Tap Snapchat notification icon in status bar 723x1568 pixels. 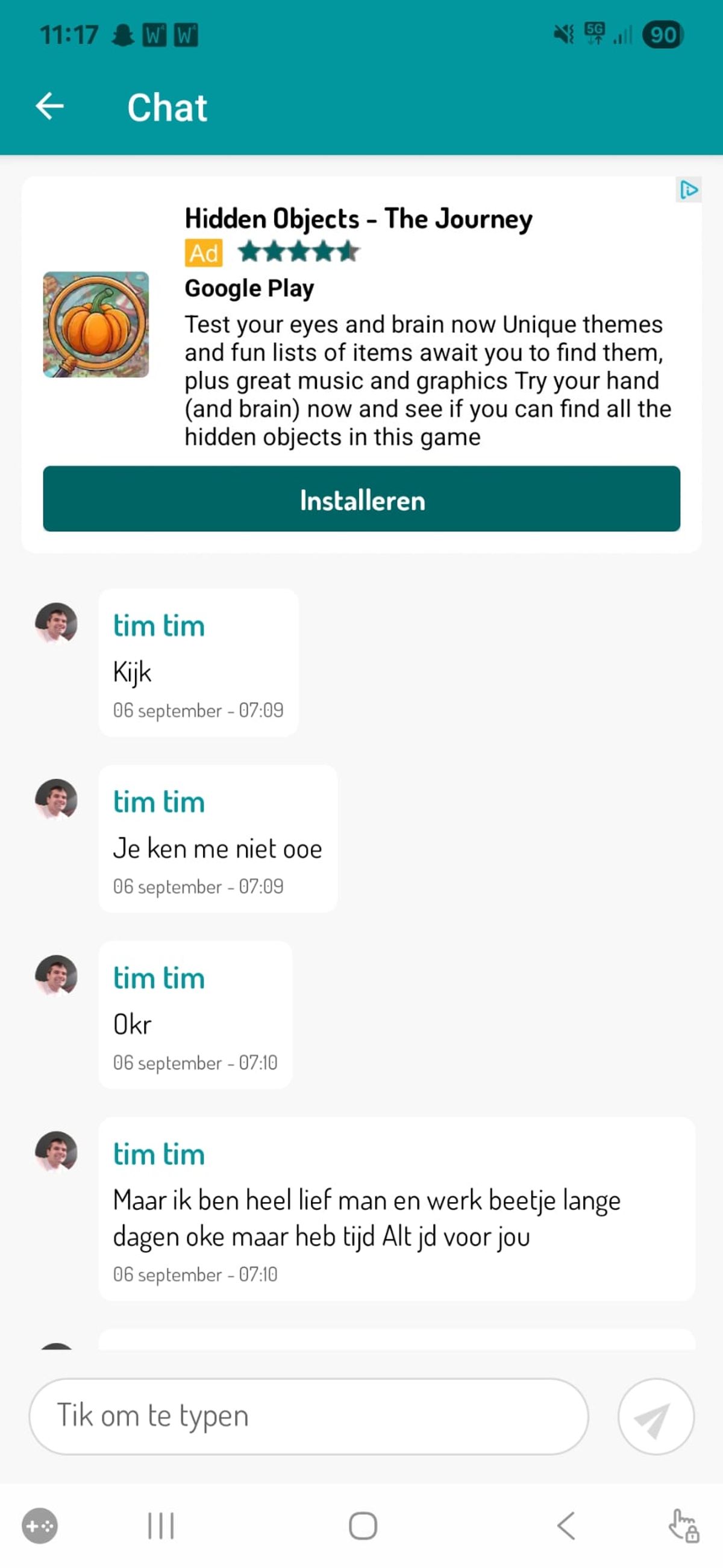[x=123, y=35]
